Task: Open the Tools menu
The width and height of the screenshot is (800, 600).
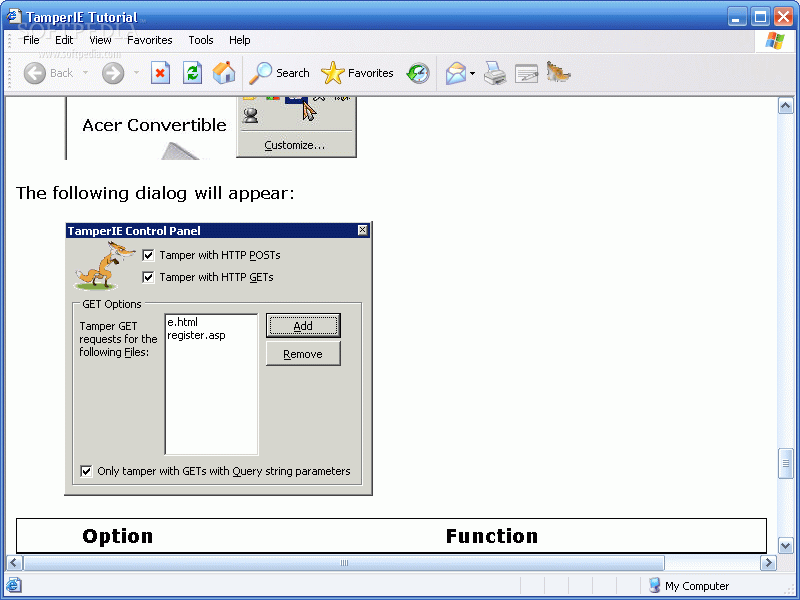Action: coord(201,40)
